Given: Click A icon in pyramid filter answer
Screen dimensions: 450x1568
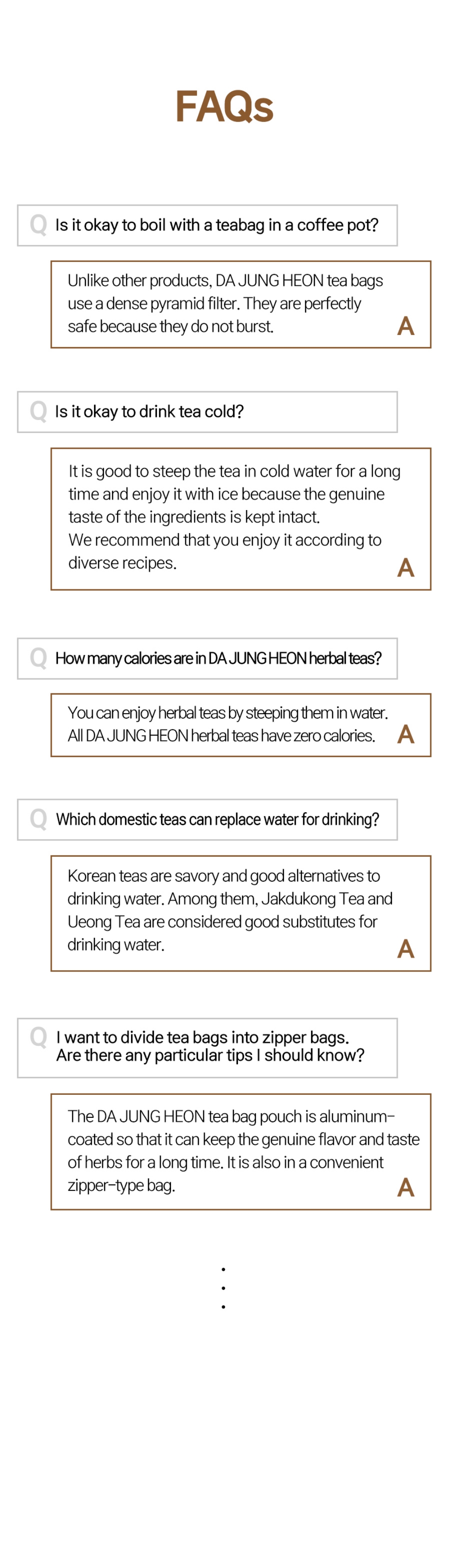Looking at the screenshot, I should tap(405, 326).
